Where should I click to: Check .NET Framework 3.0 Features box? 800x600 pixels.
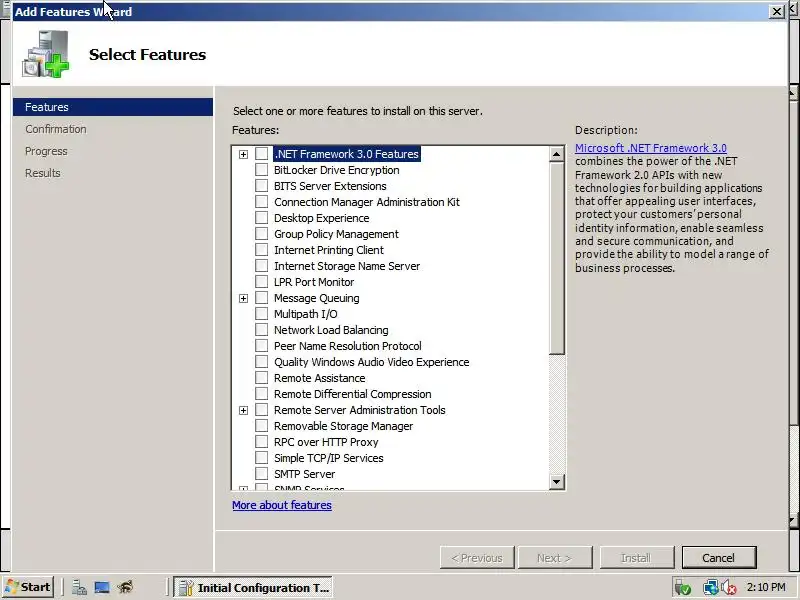261,154
